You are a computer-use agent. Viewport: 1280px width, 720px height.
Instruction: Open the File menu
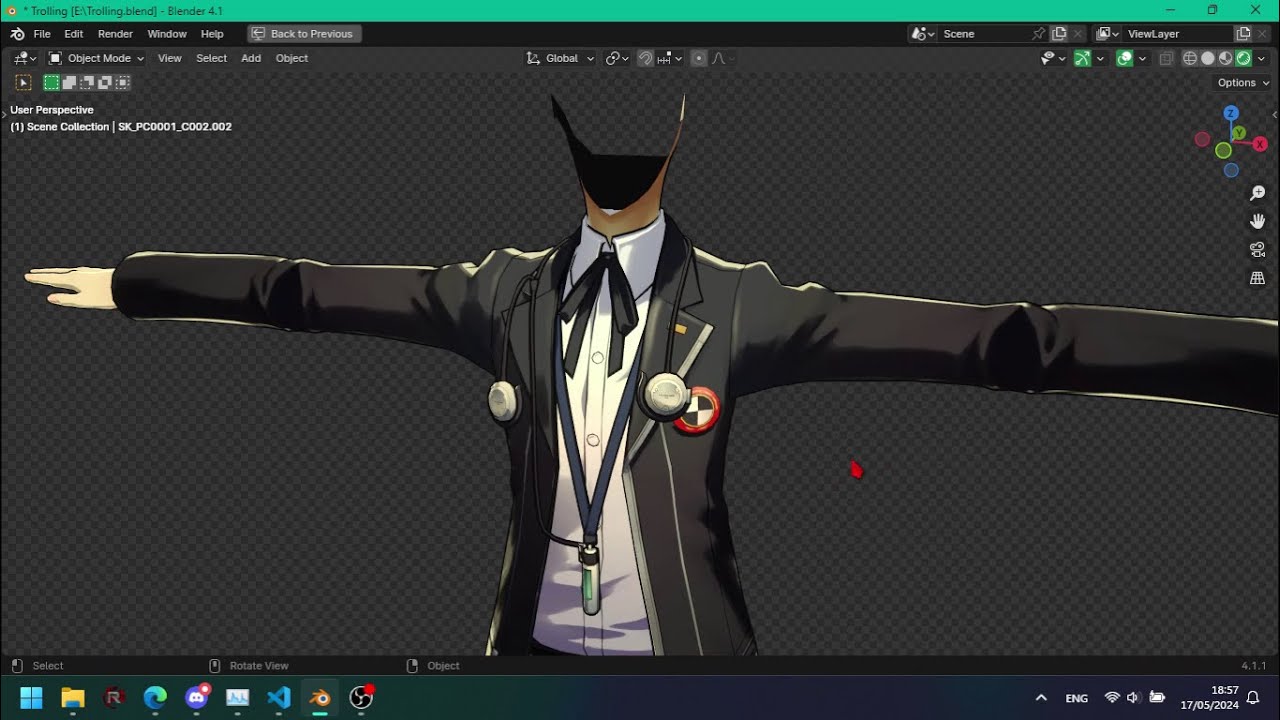tap(42, 34)
